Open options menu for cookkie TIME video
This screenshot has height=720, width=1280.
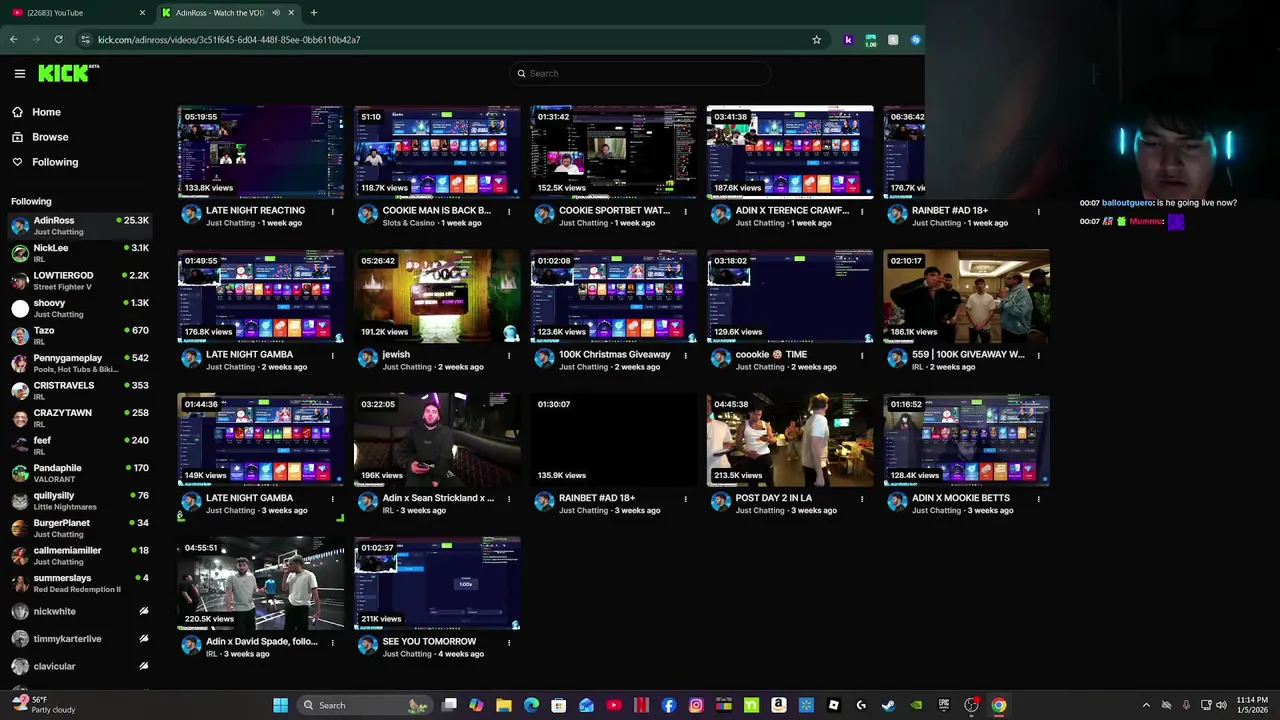(862, 355)
